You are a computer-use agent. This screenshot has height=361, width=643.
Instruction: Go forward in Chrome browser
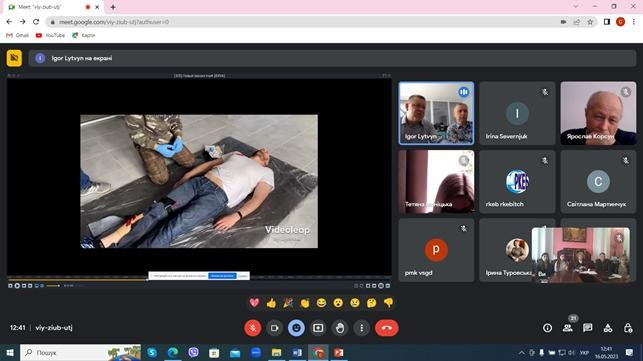click(23, 22)
